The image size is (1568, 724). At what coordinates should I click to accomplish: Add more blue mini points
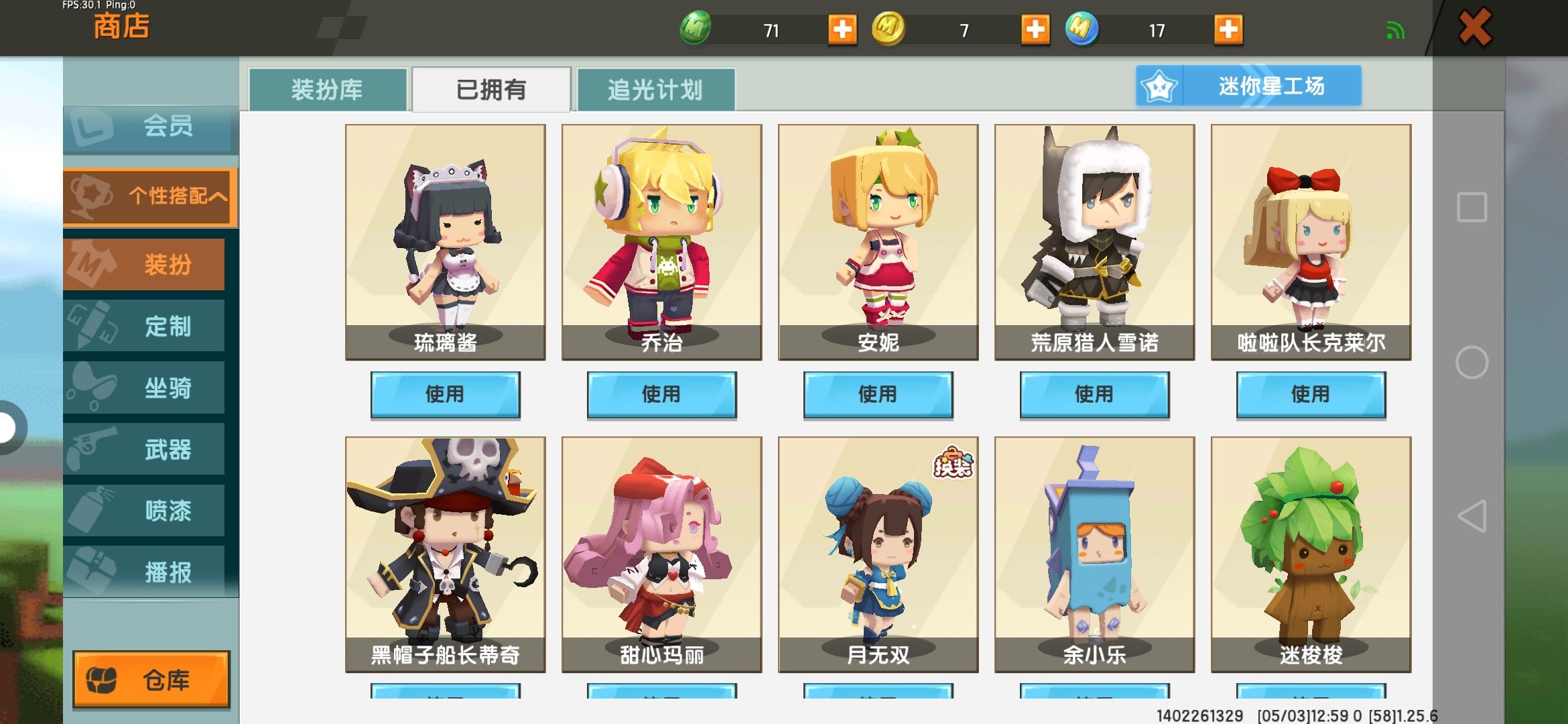[1228, 29]
